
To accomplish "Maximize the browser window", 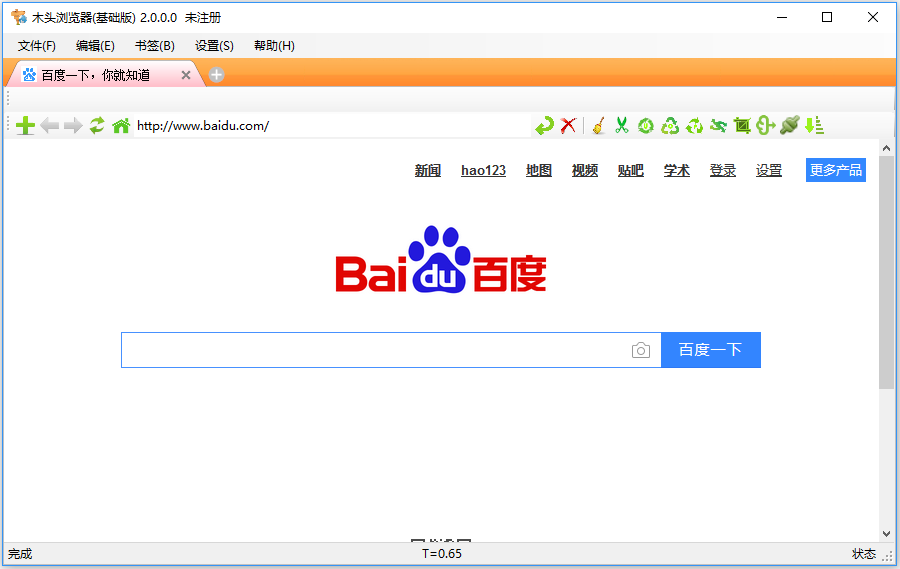I will click(x=827, y=17).
